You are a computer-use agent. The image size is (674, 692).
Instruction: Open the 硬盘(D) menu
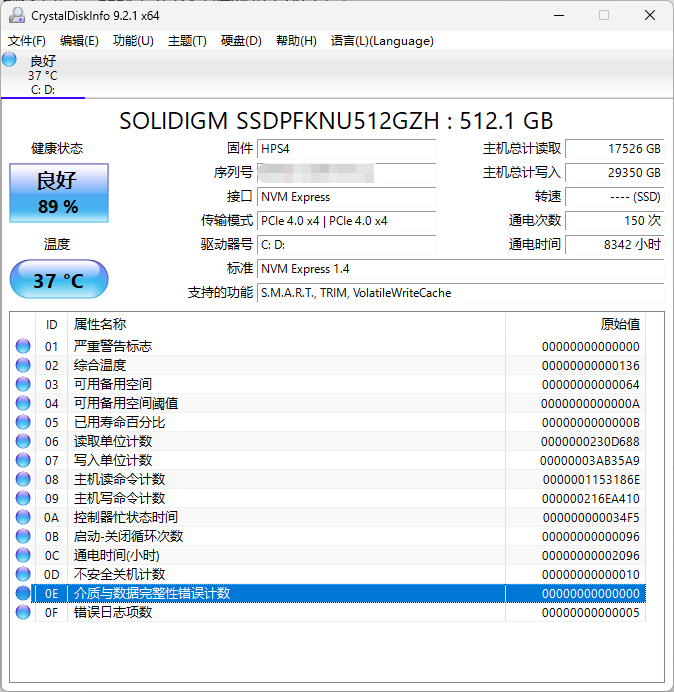tap(241, 41)
